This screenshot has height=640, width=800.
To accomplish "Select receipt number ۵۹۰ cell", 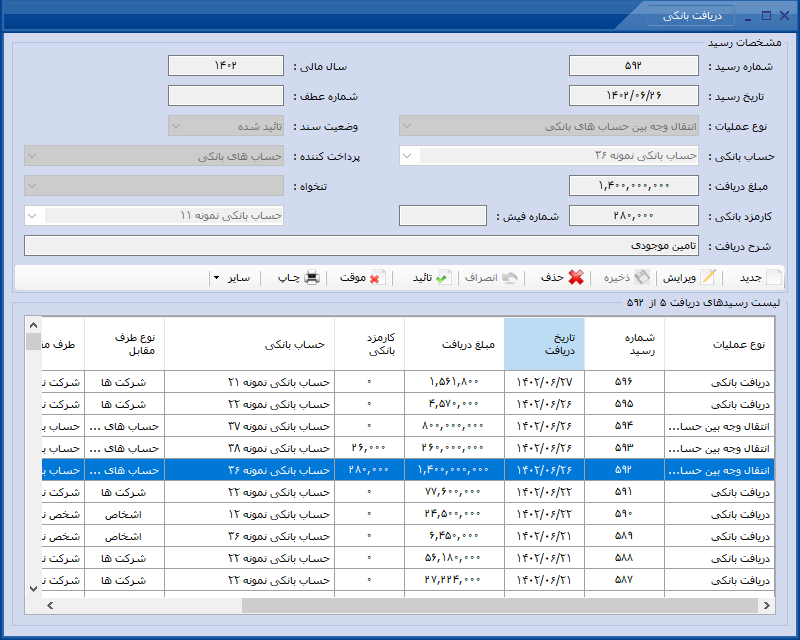I will click(x=624, y=514).
